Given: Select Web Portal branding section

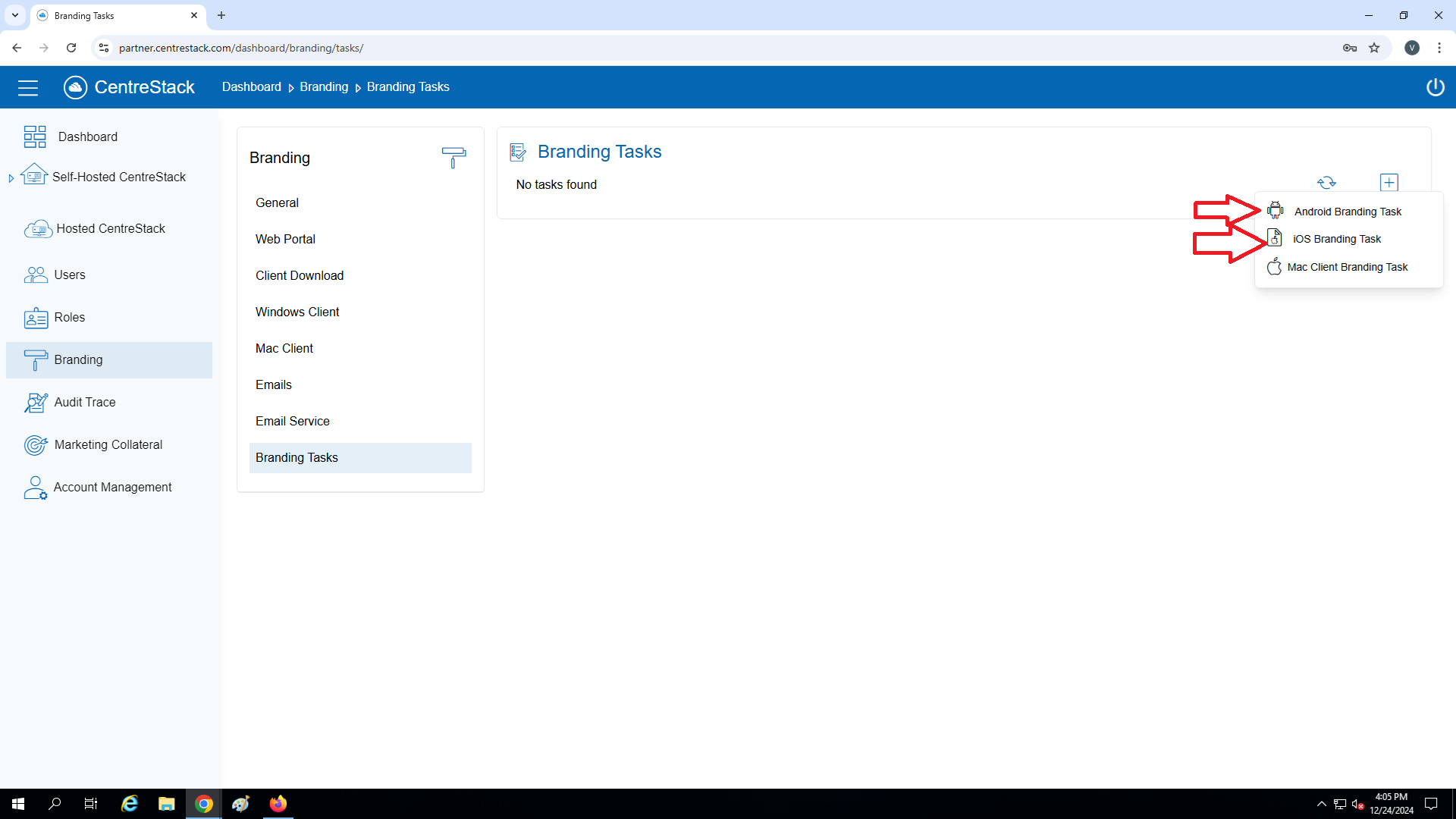Looking at the screenshot, I should pyautogui.click(x=285, y=239).
